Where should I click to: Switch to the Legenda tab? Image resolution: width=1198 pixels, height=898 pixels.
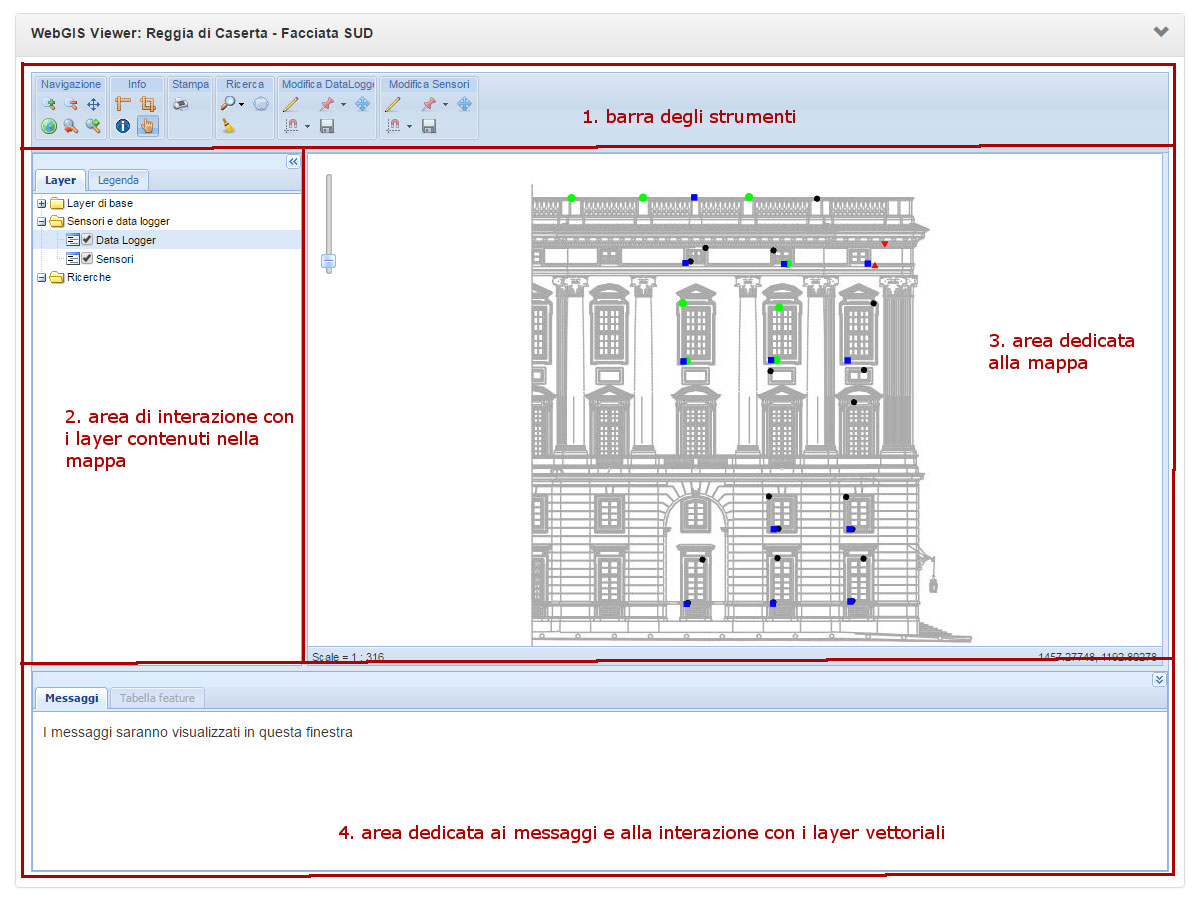(118, 180)
